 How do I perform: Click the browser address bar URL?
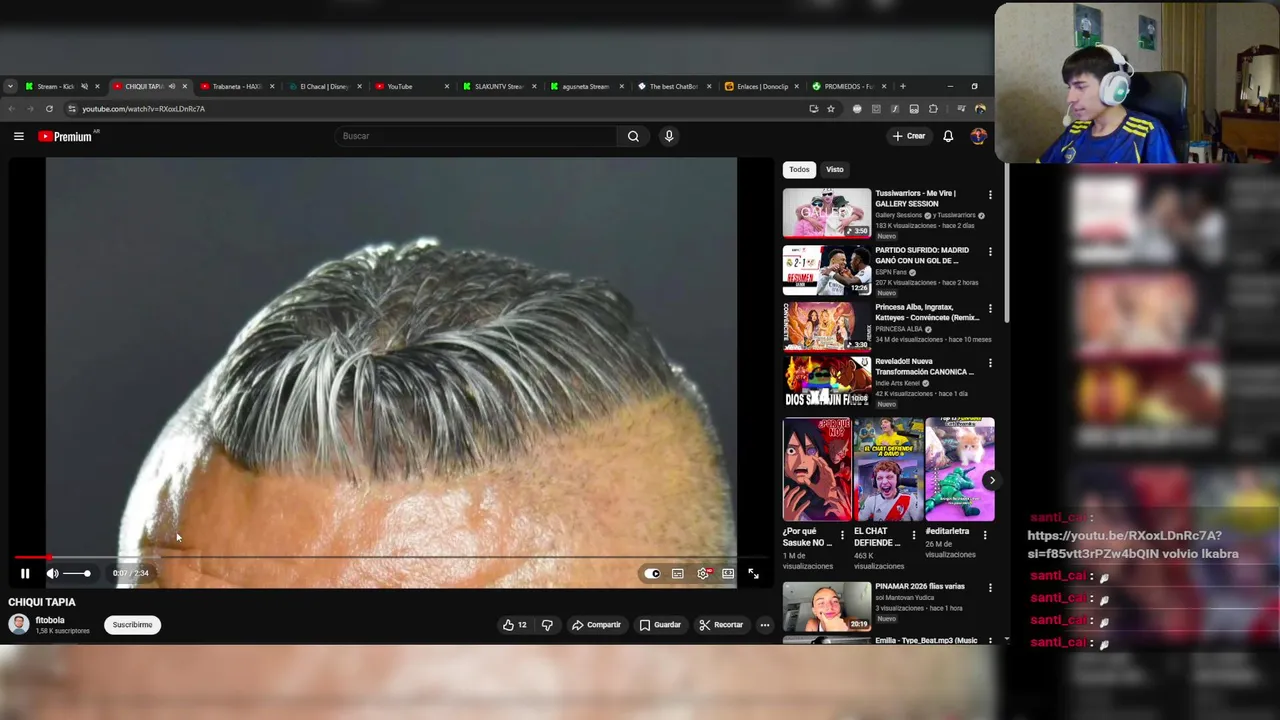143,108
